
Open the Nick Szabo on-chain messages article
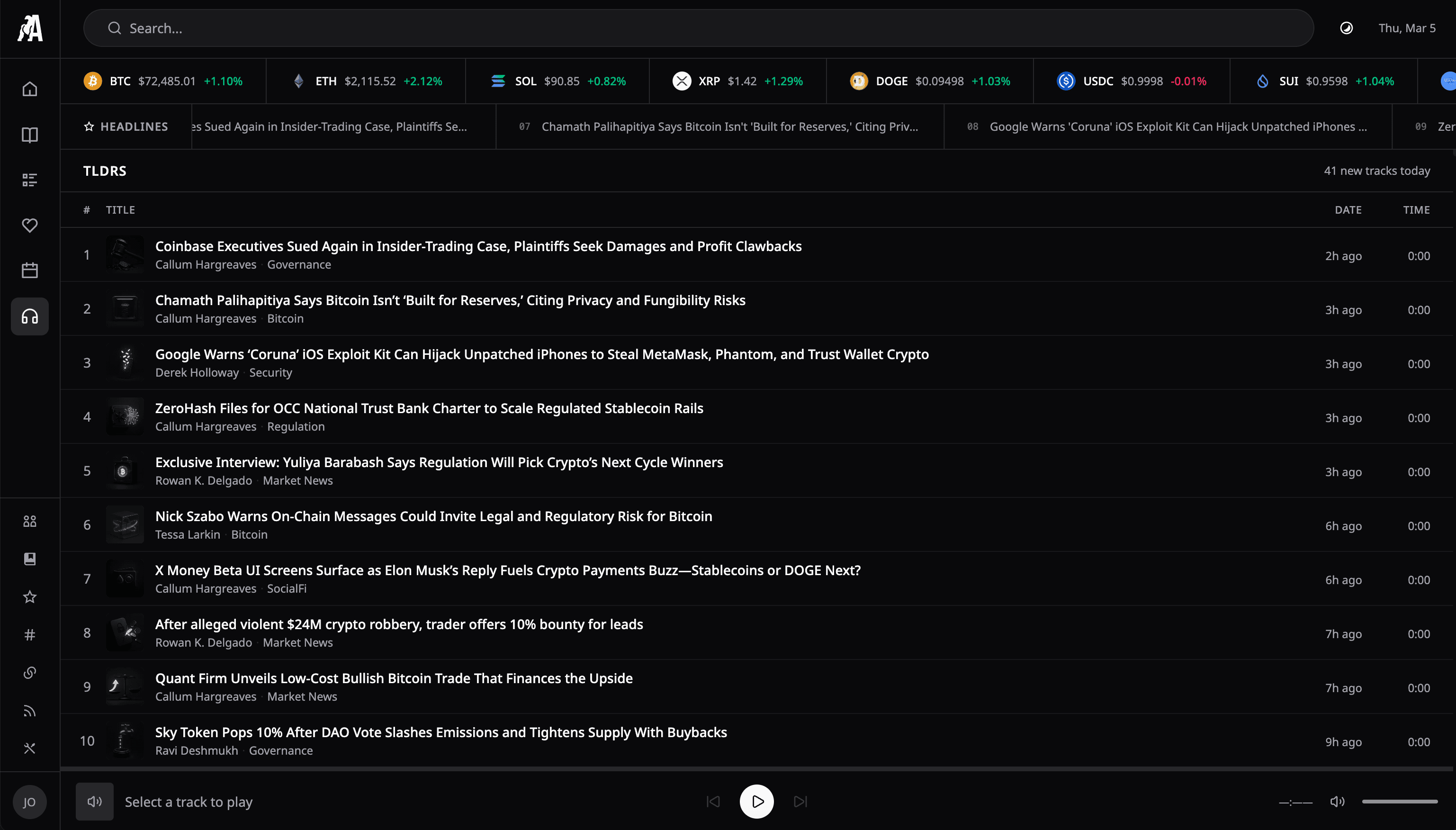point(433,516)
